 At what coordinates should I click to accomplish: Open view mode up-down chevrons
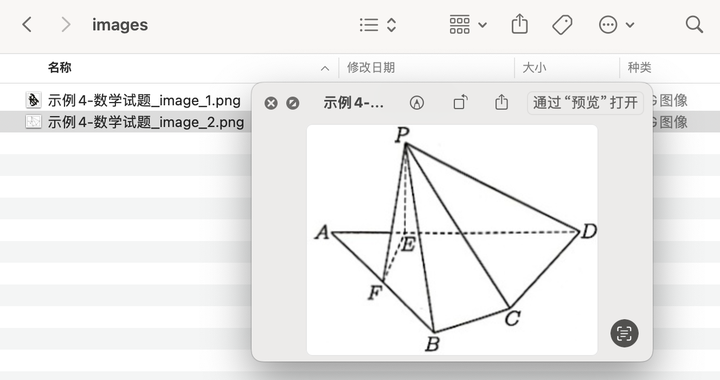tap(391, 25)
